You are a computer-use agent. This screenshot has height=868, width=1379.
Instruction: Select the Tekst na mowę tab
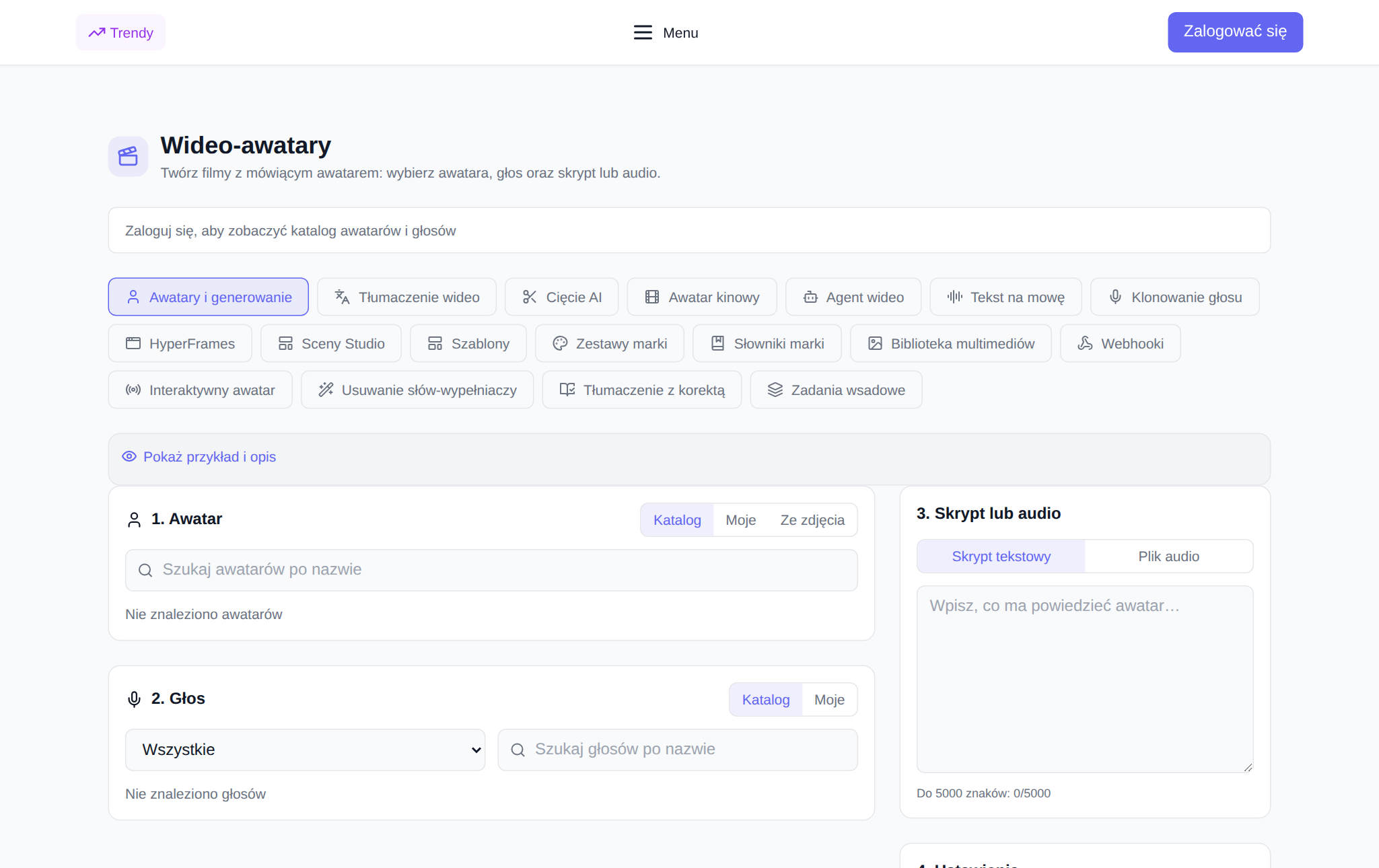tap(1005, 297)
